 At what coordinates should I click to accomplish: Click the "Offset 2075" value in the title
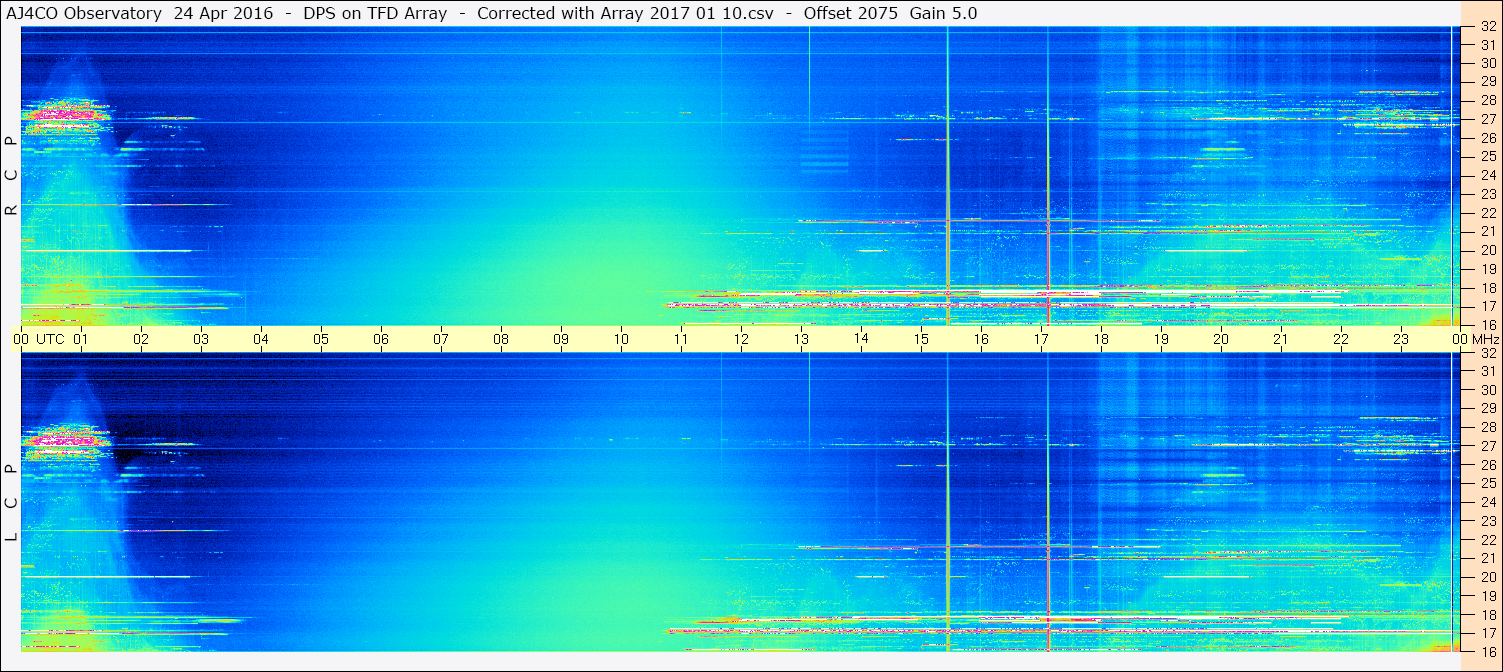point(850,14)
